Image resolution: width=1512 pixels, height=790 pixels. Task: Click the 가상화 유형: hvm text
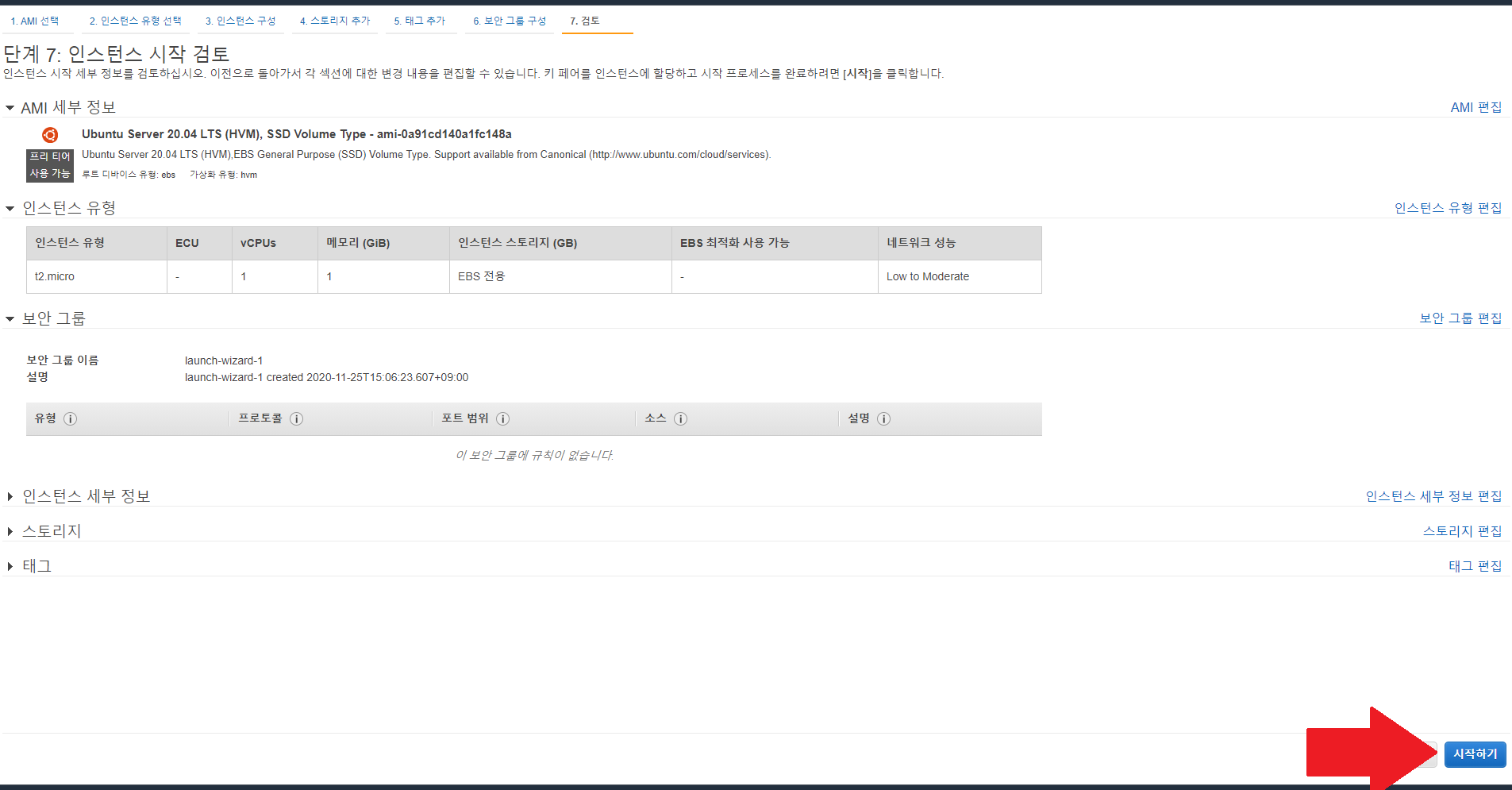click(223, 175)
